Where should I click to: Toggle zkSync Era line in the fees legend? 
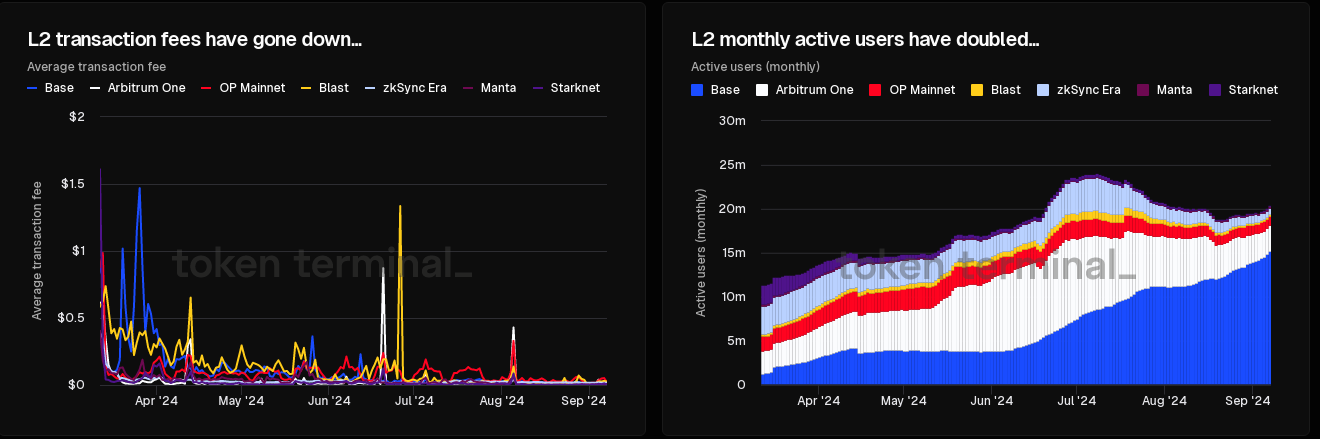pyautogui.click(x=405, y=88)
